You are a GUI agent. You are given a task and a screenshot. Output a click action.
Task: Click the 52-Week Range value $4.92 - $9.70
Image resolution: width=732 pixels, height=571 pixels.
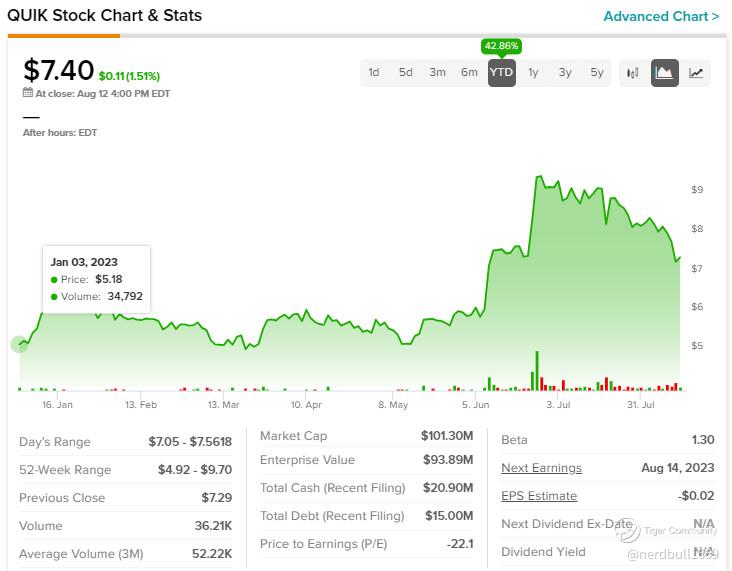point(195,470)
